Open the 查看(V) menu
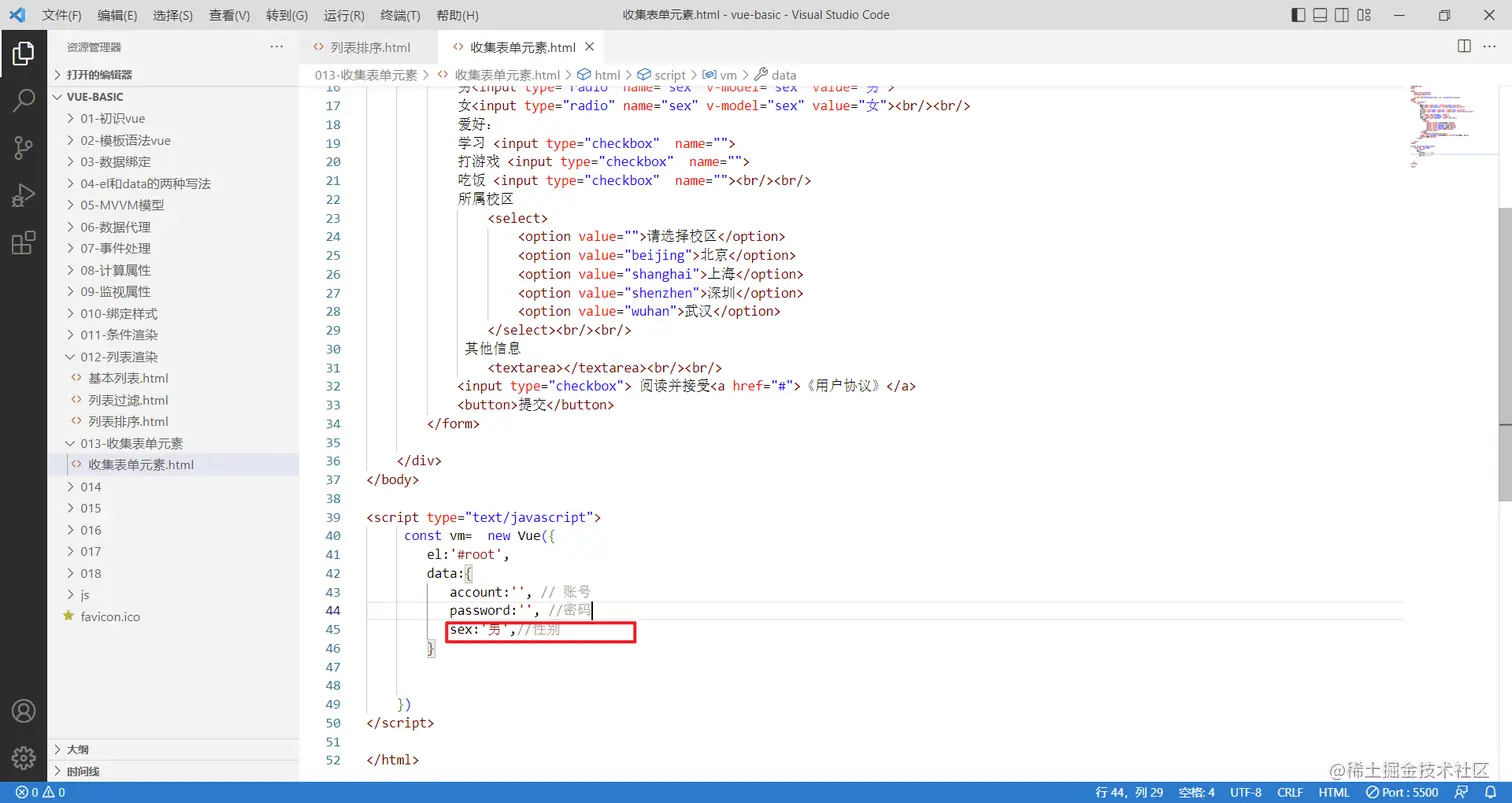This screenshot has width=1512, height=803. 230,15
